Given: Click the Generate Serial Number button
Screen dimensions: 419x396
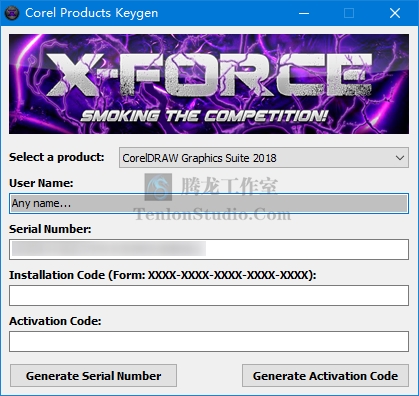Looking at the screenshot, I should (x=93, y=376).
